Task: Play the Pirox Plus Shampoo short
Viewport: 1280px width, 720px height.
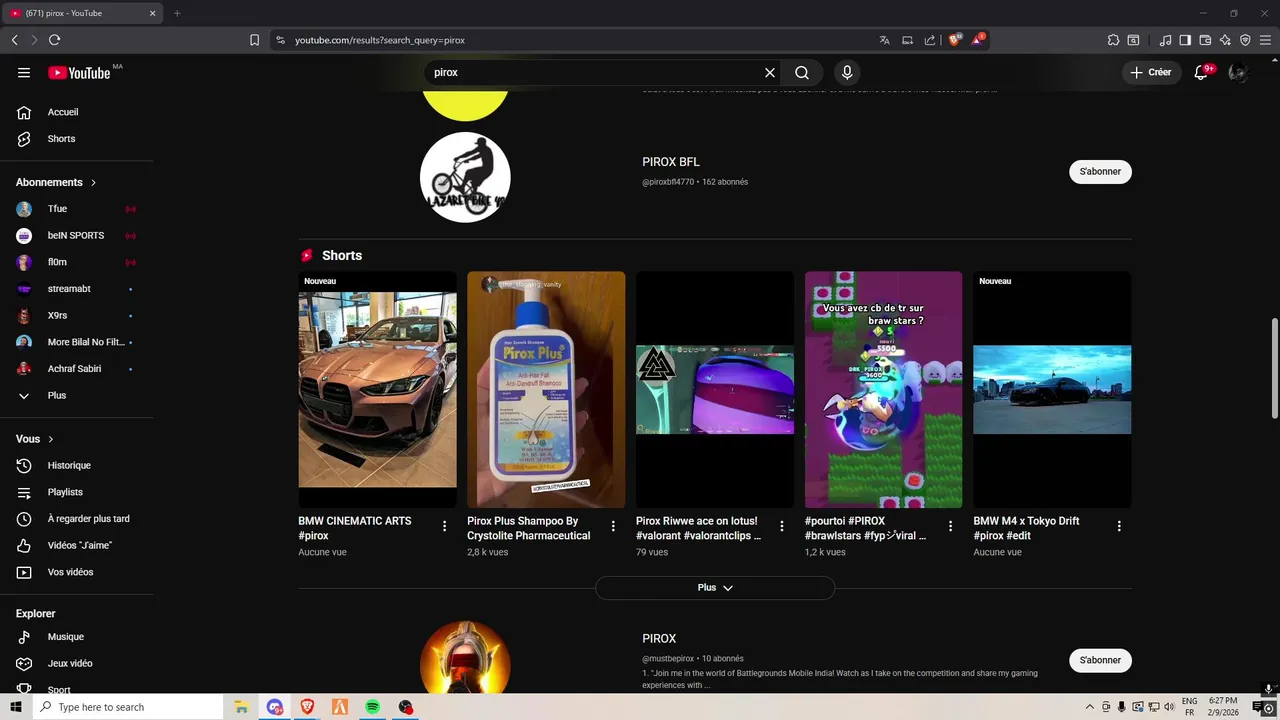Action: (546, 390)
